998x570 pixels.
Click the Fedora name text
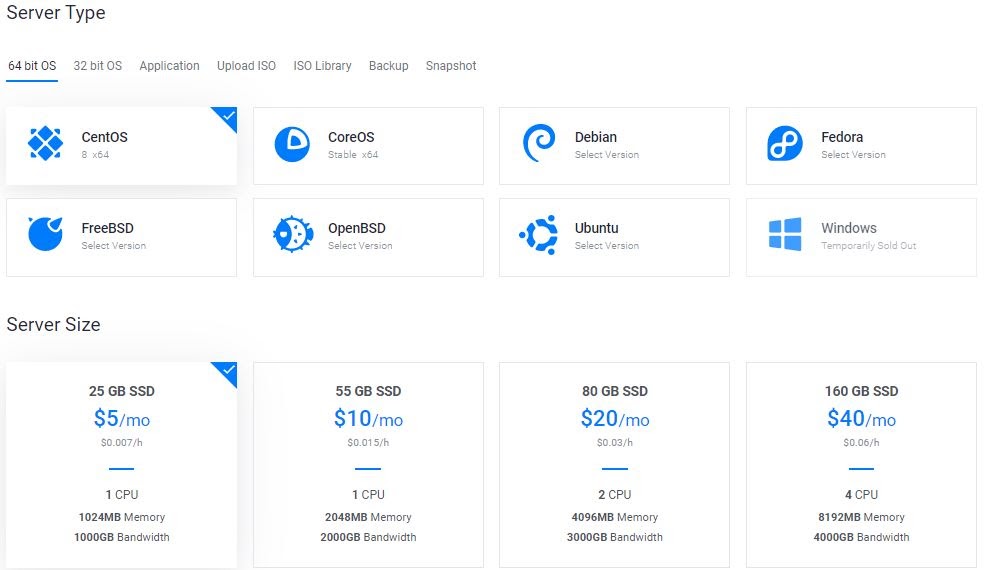(842, 137)
